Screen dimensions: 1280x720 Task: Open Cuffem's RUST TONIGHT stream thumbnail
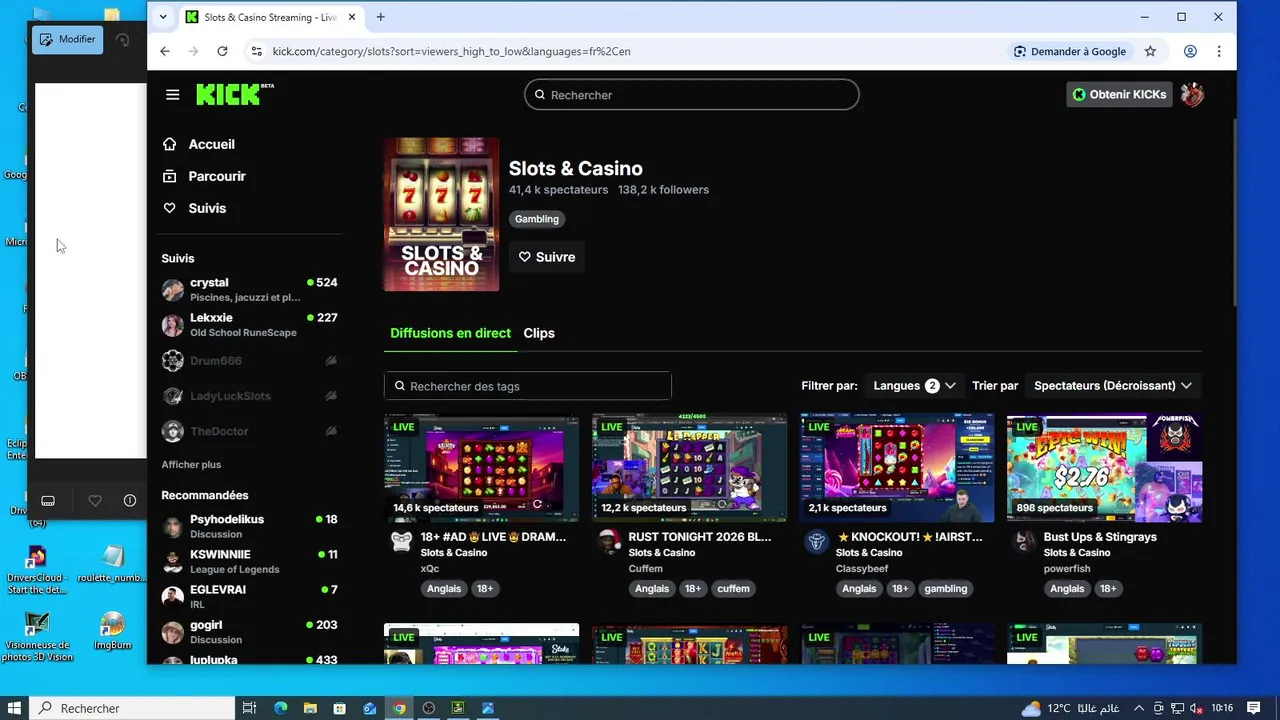point(689,468)
